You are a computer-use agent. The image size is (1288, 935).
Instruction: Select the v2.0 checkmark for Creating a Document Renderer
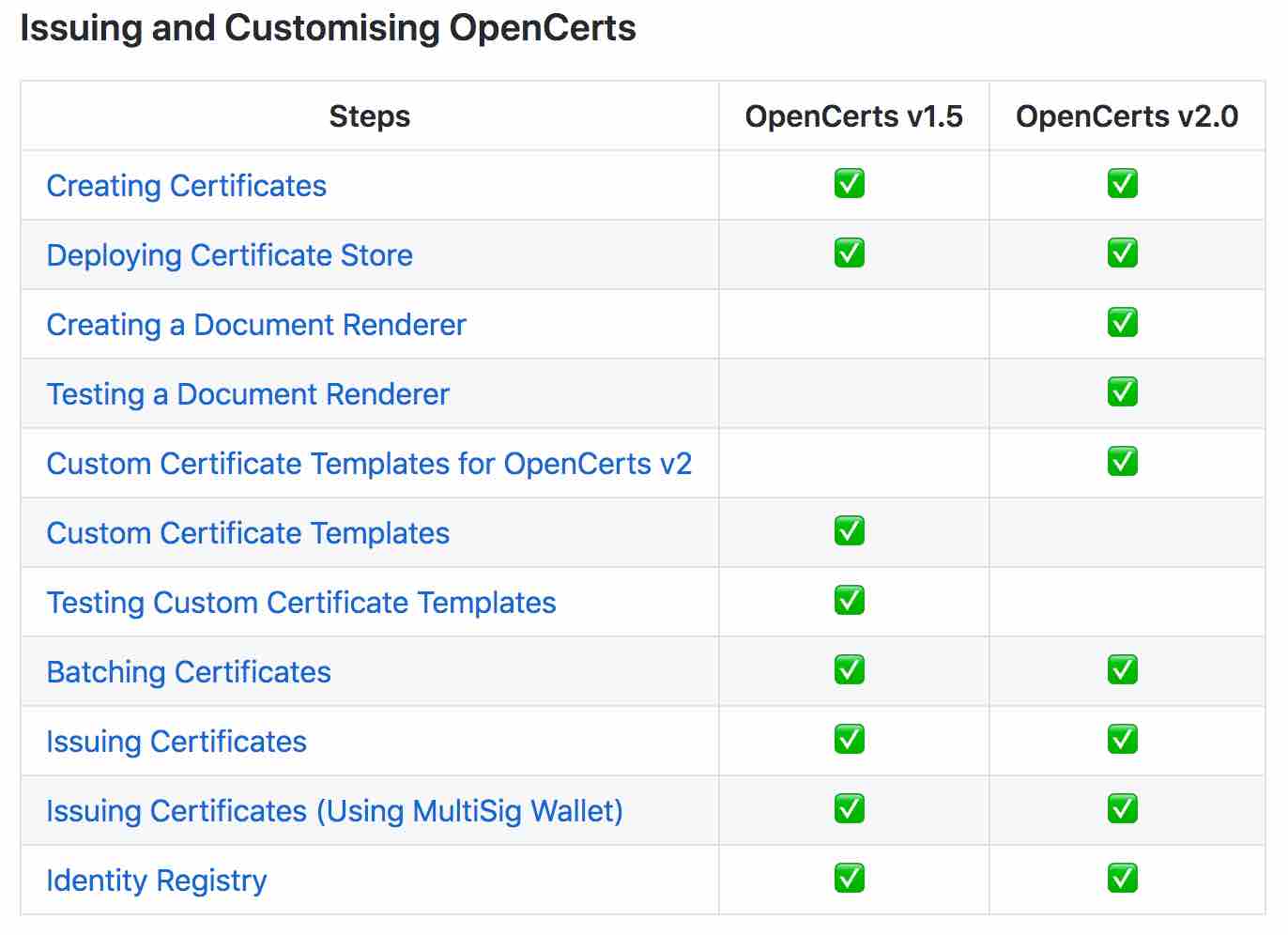pos(1124,322)
